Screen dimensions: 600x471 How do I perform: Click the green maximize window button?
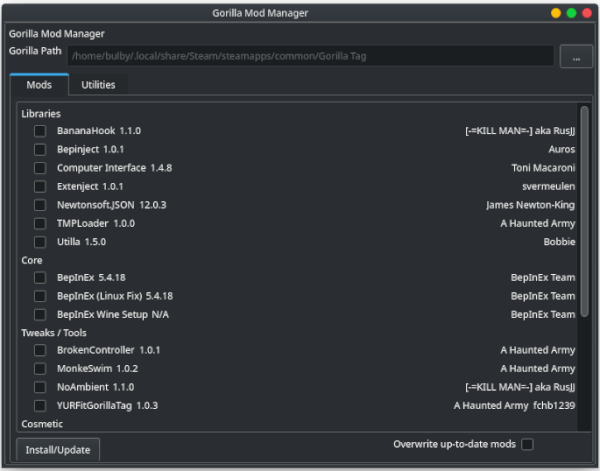click(x=571, y=13)
